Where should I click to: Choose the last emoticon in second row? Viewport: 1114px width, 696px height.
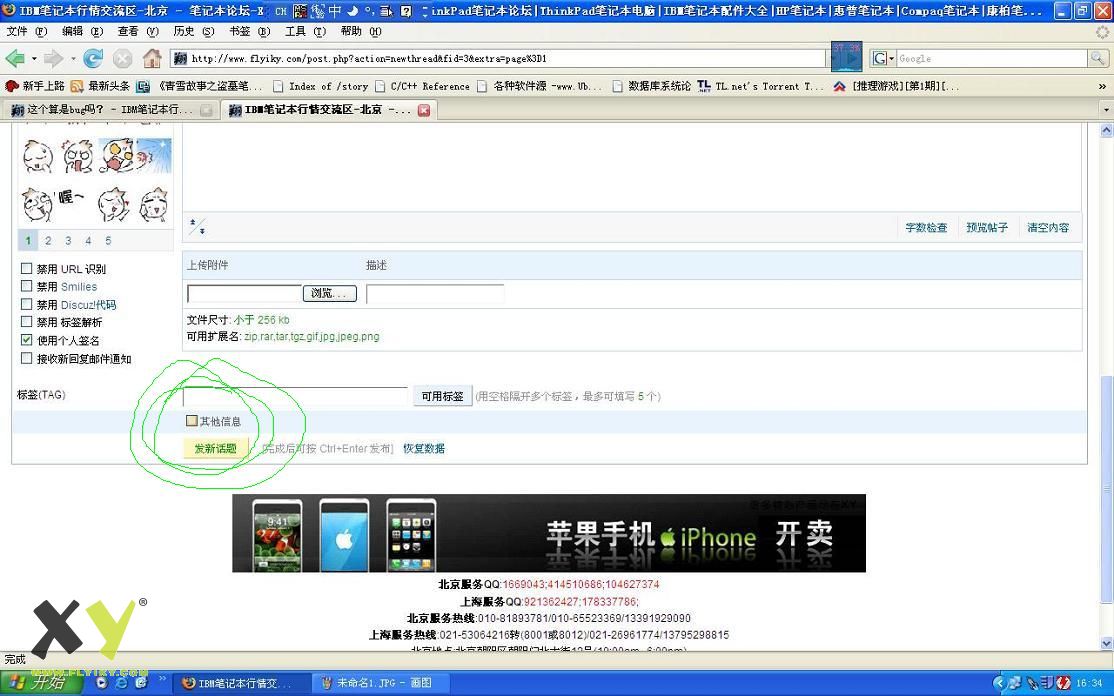[x=153, y=204]
